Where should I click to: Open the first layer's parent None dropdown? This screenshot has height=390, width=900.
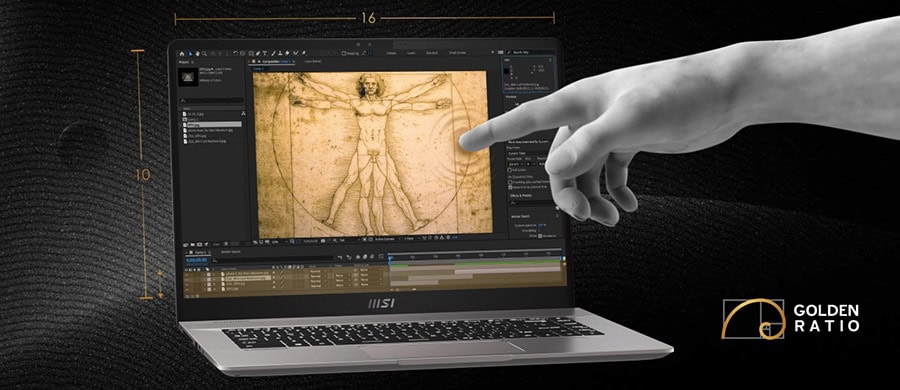(371, 270)
